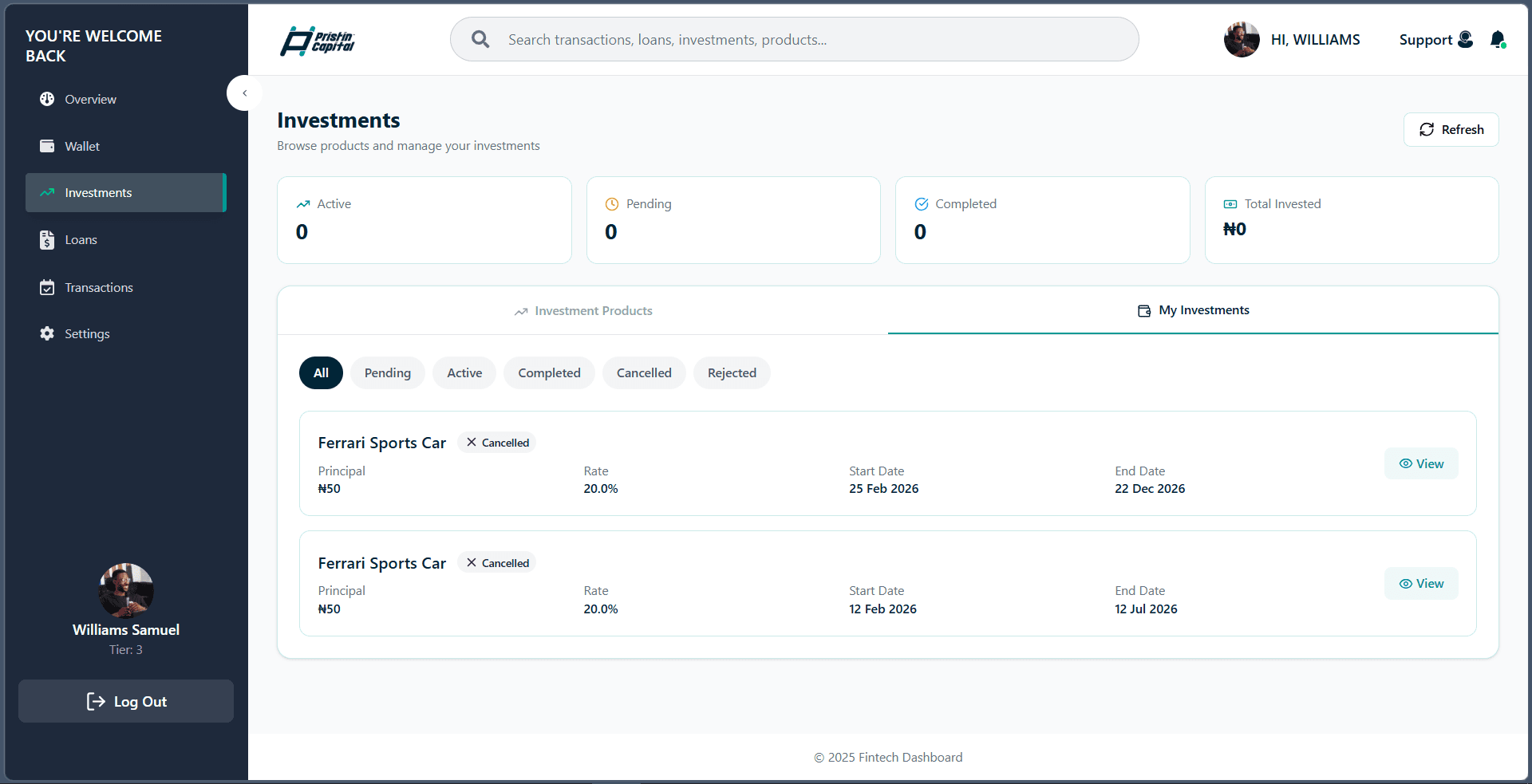Click the Support headset icon
The width and height of the screenshot is (1532, 784).
[x=1466, y=39]
